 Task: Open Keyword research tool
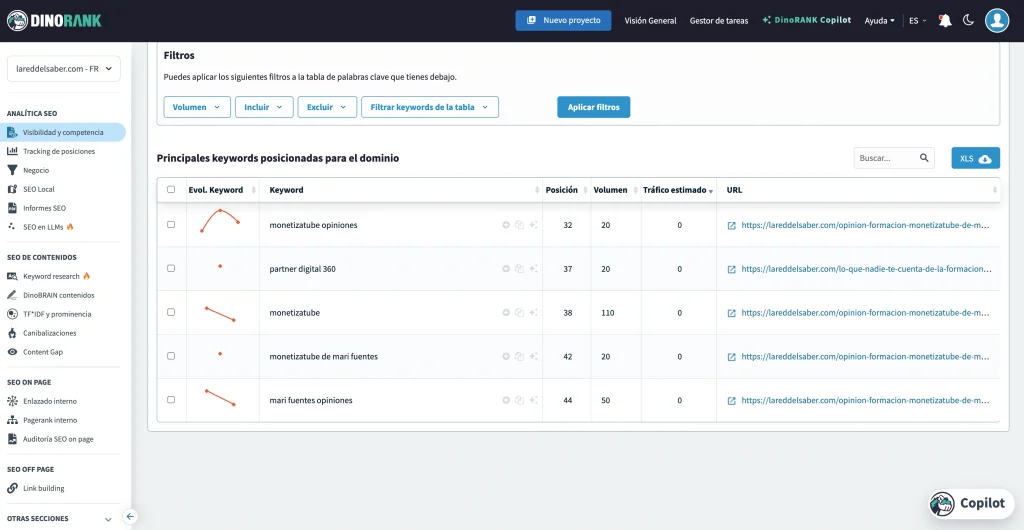coord(51,276)
